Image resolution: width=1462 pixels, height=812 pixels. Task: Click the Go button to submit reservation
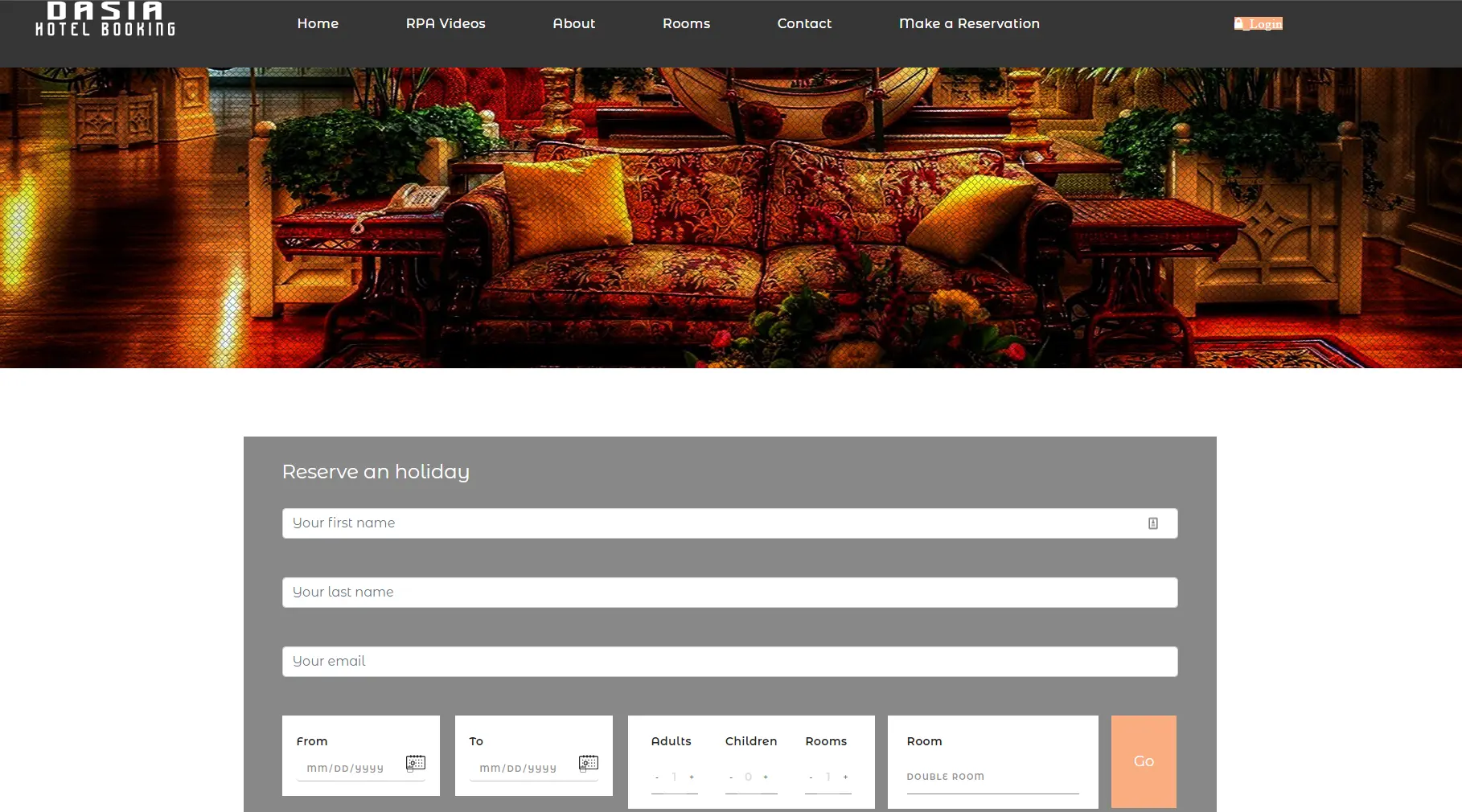coord(1143,761)
